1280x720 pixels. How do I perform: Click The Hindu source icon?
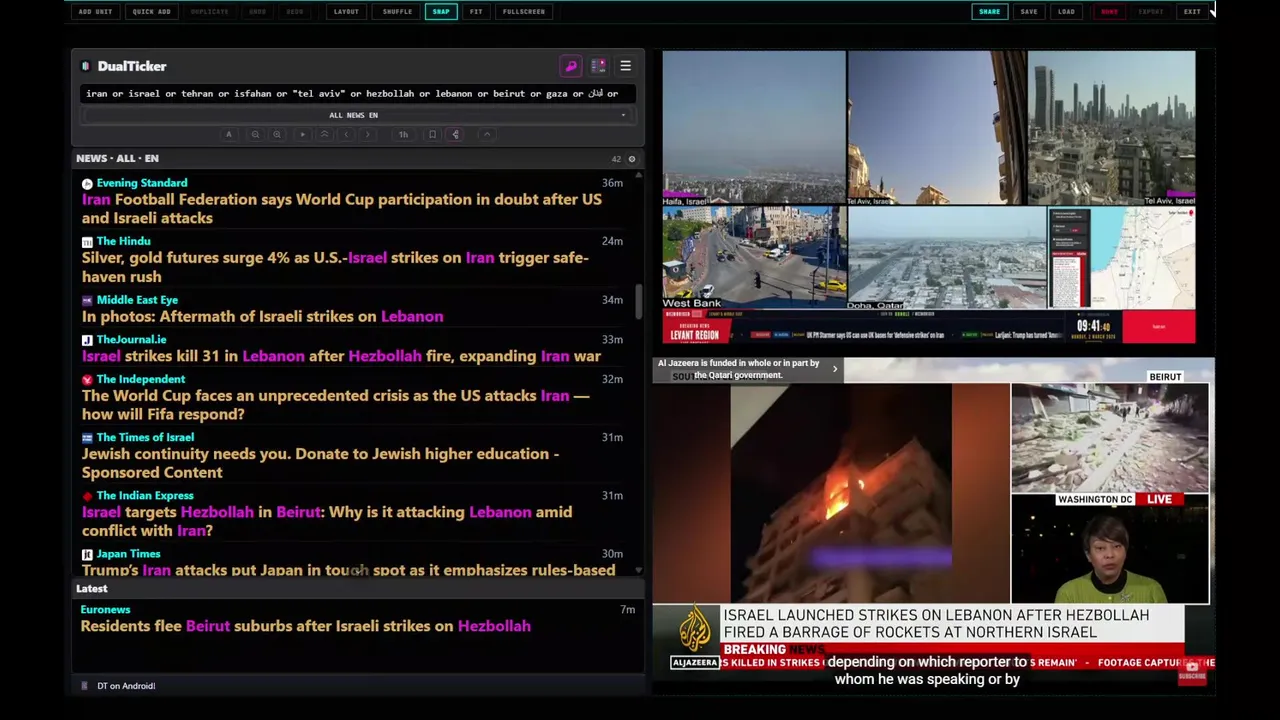coord(87,242)
